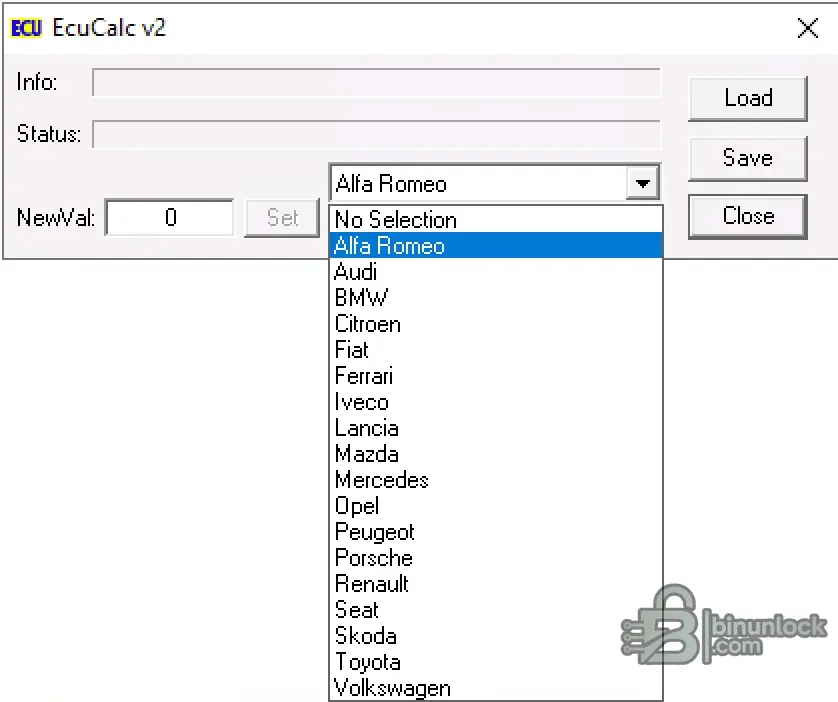Select Ferrari from the brand list

tap(364, 376)
